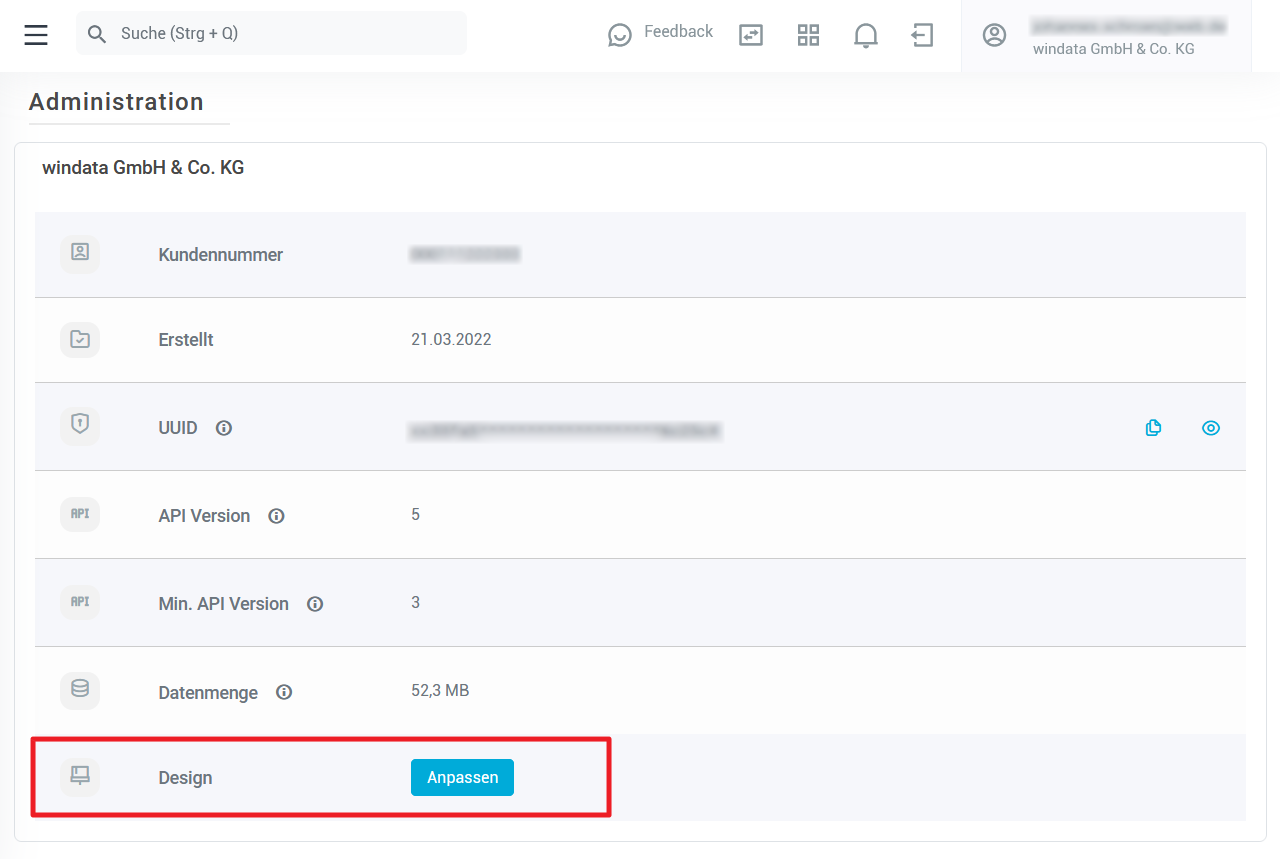1280x859 pixels.
Task: Click the logout icon
Action: coord(922,35)
